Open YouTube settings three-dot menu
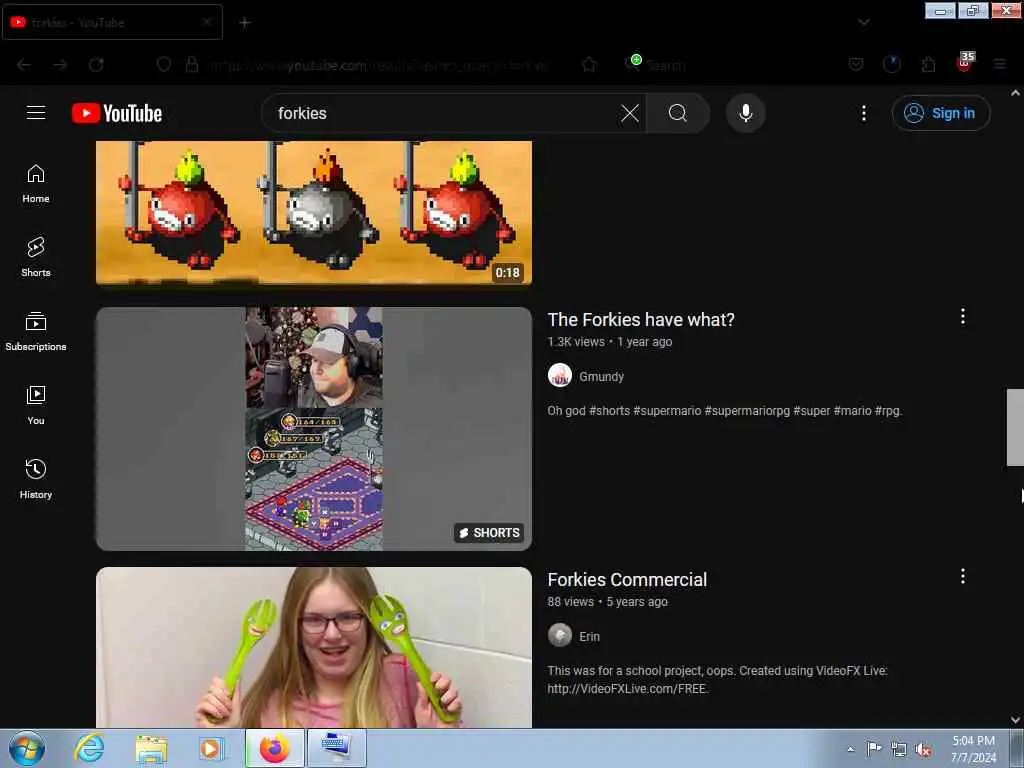 [x=863, y=113]
